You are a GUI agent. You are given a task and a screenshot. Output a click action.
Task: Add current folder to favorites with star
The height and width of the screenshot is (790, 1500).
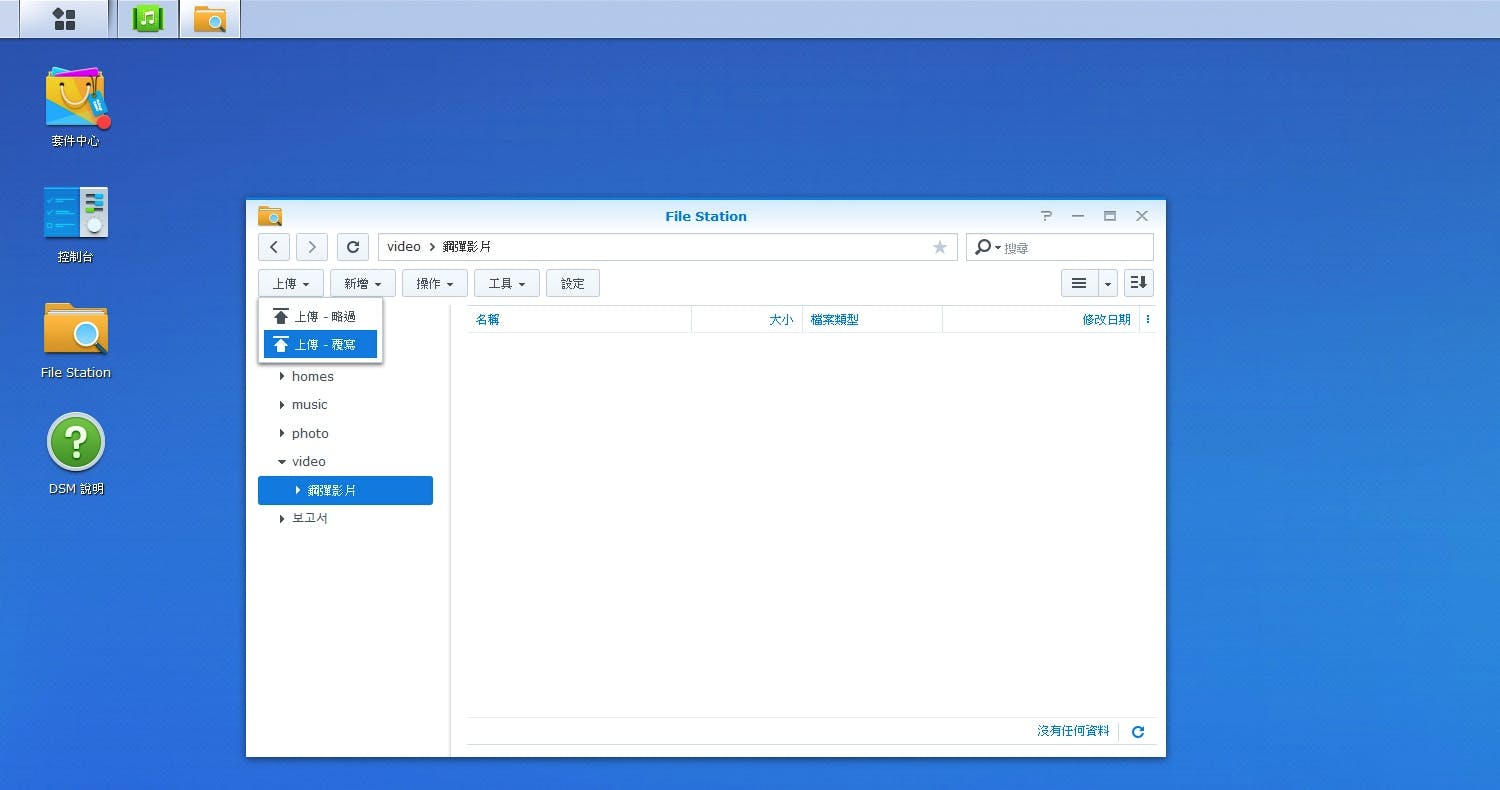[939, 247]
